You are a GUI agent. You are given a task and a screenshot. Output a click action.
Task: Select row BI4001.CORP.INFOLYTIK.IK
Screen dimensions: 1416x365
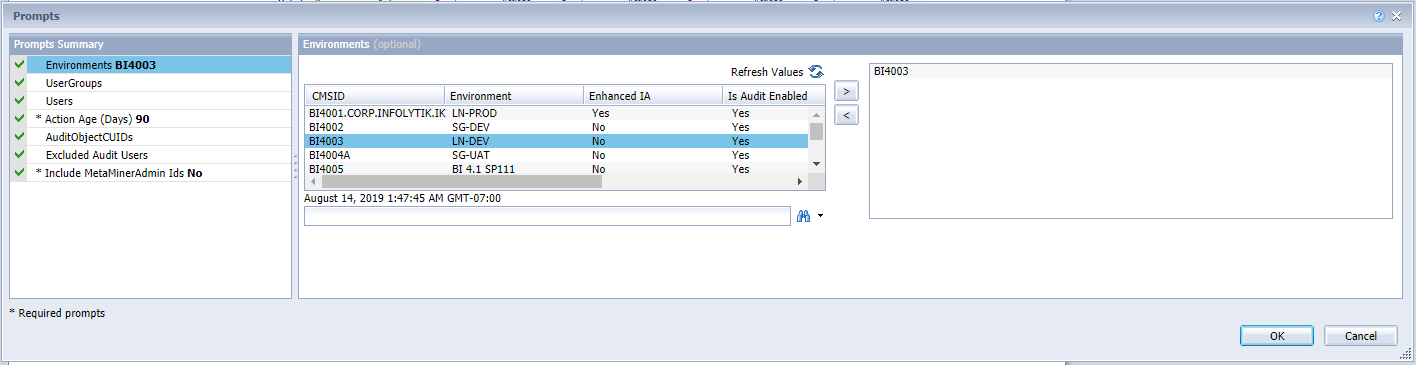(x=556, y=113)
